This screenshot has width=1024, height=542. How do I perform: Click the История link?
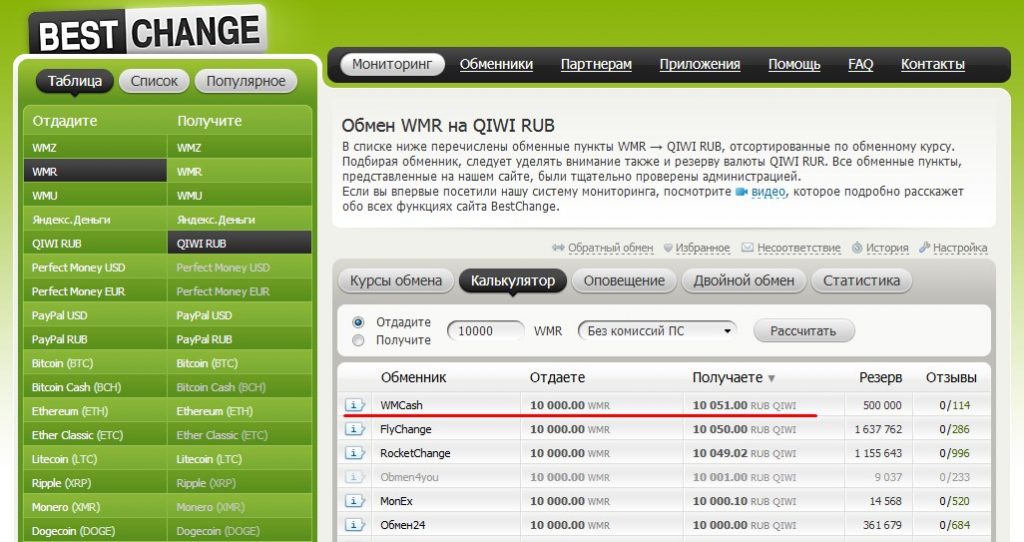point(887,248)
